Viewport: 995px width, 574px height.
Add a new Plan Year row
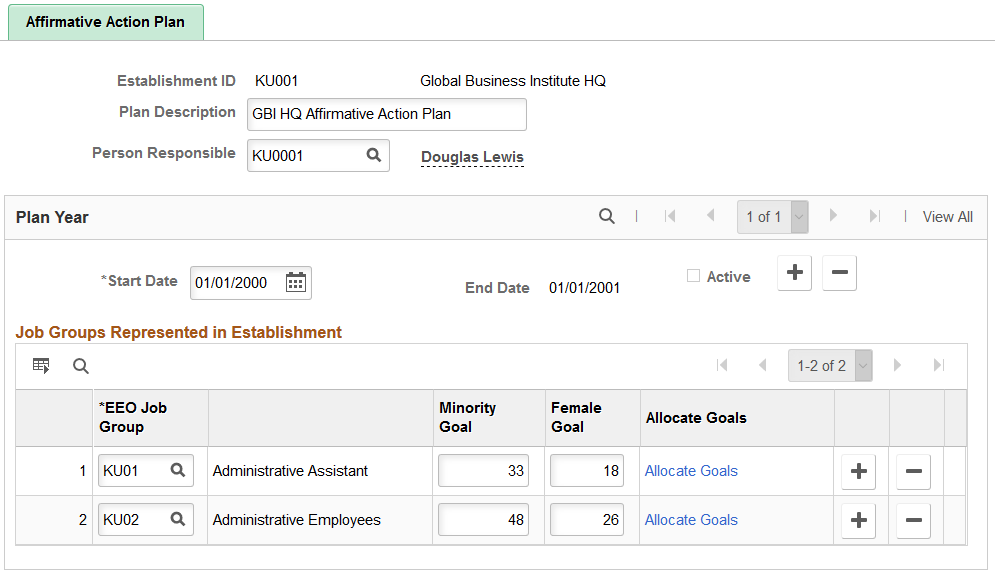tap(794, 273)
